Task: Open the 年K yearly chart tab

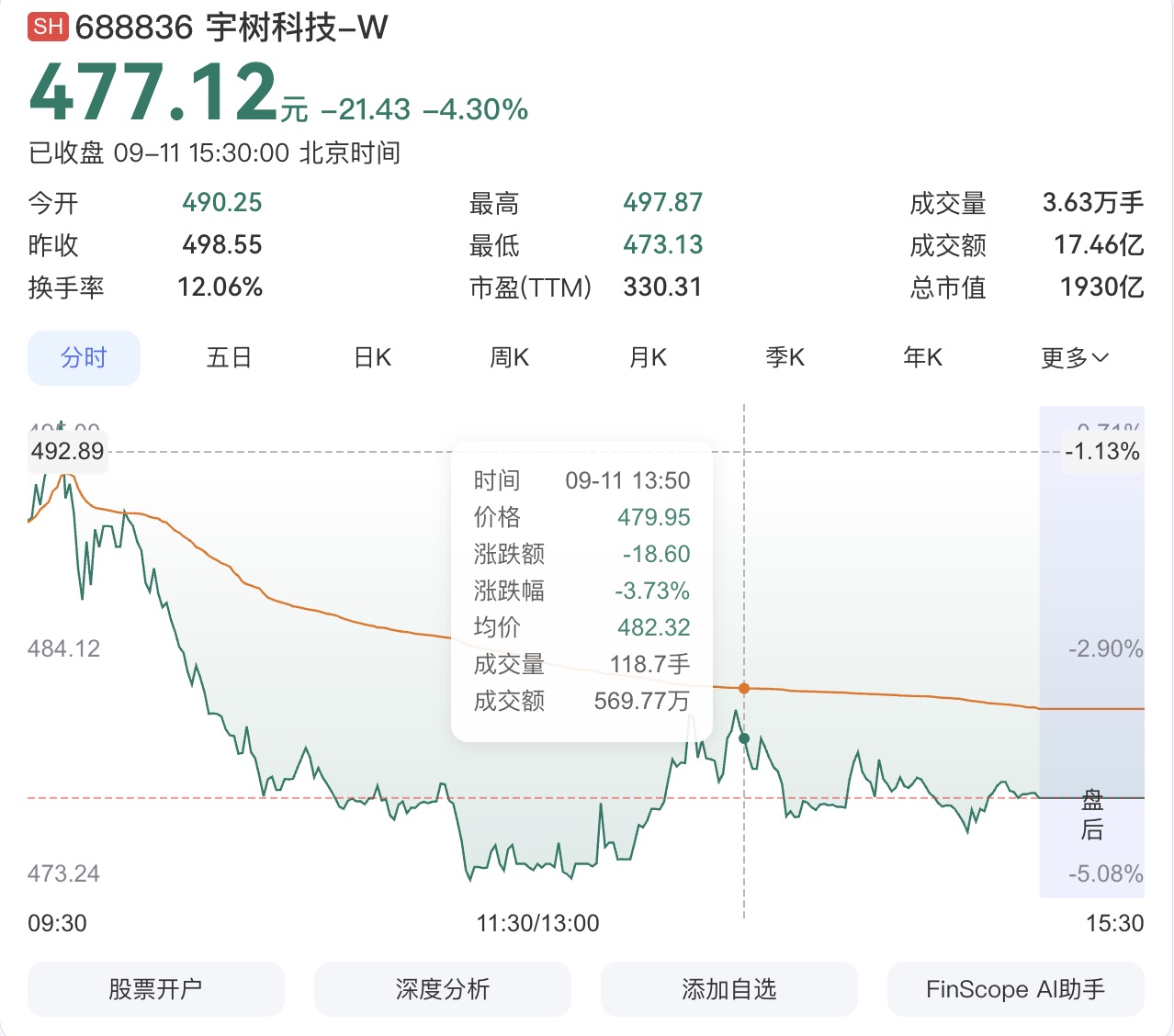Action: tap(923, 357)
